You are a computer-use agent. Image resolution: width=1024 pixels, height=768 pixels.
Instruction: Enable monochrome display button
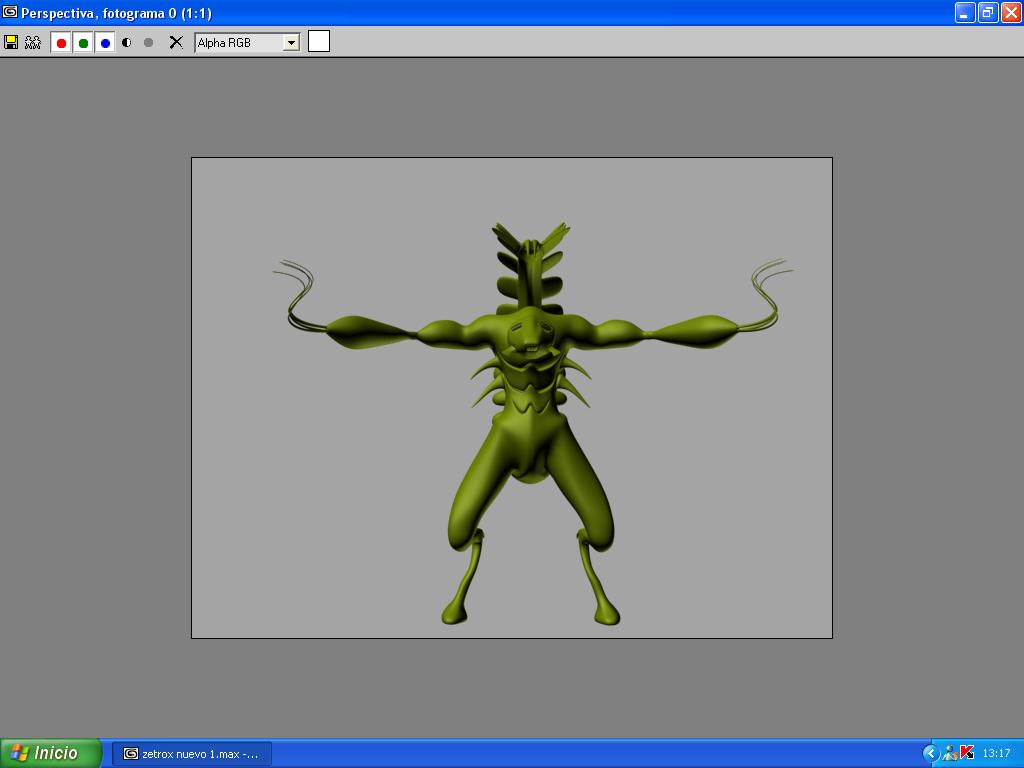point(148,42)
